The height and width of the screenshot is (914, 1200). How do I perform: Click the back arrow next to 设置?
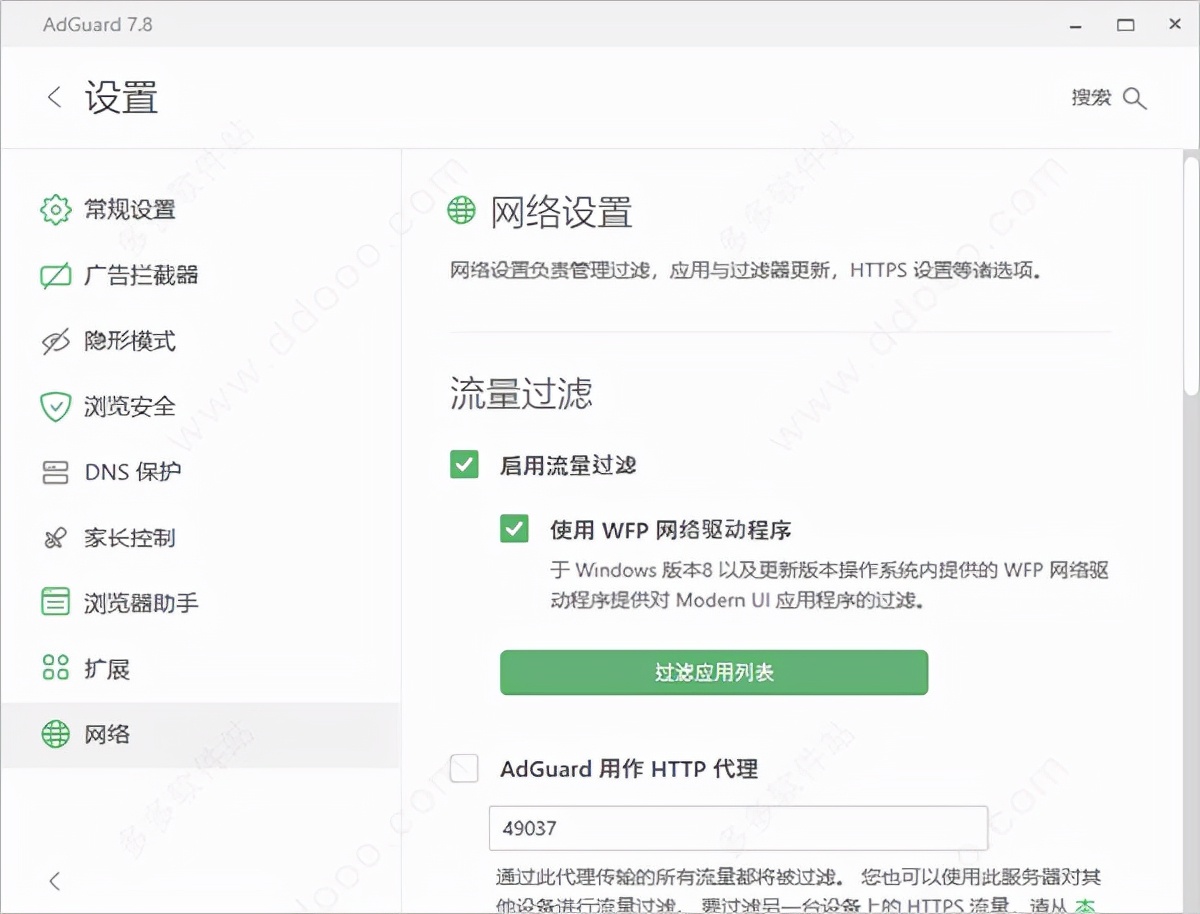(54, 97)
